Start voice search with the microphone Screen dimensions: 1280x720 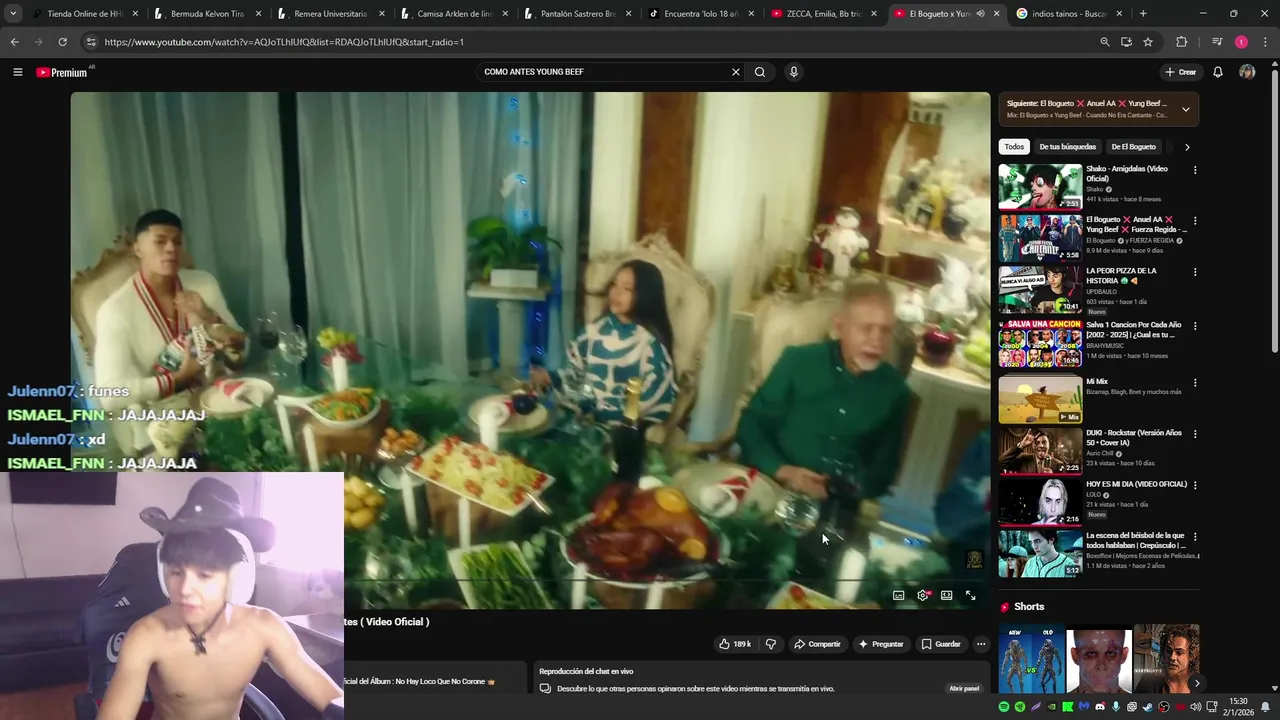(x=793, y=72)
